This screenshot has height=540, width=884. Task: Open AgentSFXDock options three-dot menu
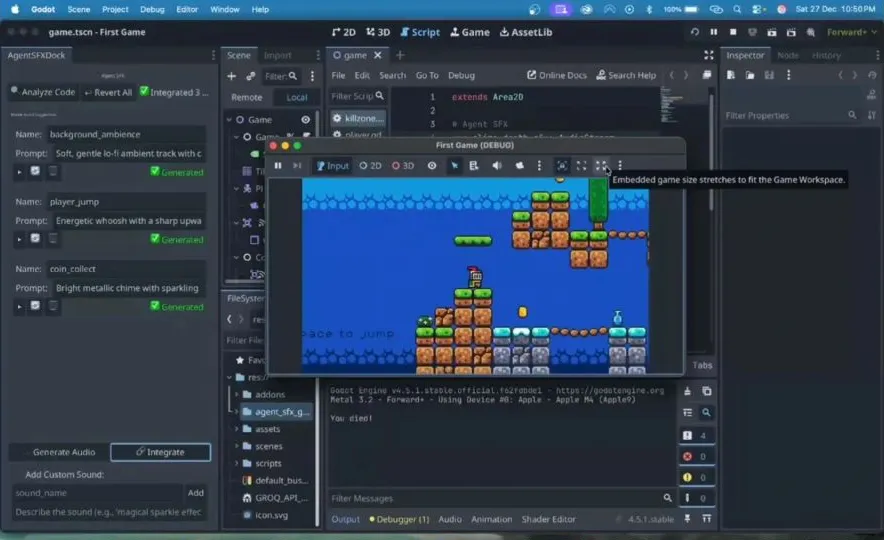[213, 55]
